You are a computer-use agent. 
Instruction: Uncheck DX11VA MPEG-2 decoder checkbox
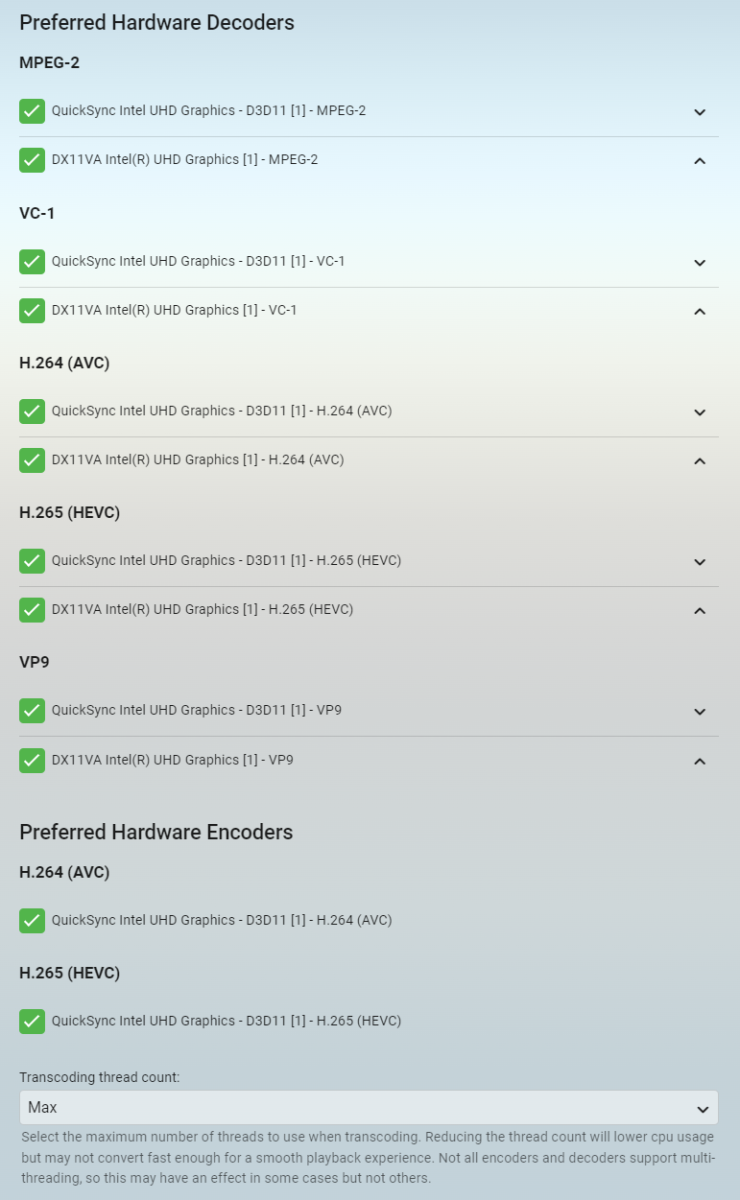(x=32, y=160)
